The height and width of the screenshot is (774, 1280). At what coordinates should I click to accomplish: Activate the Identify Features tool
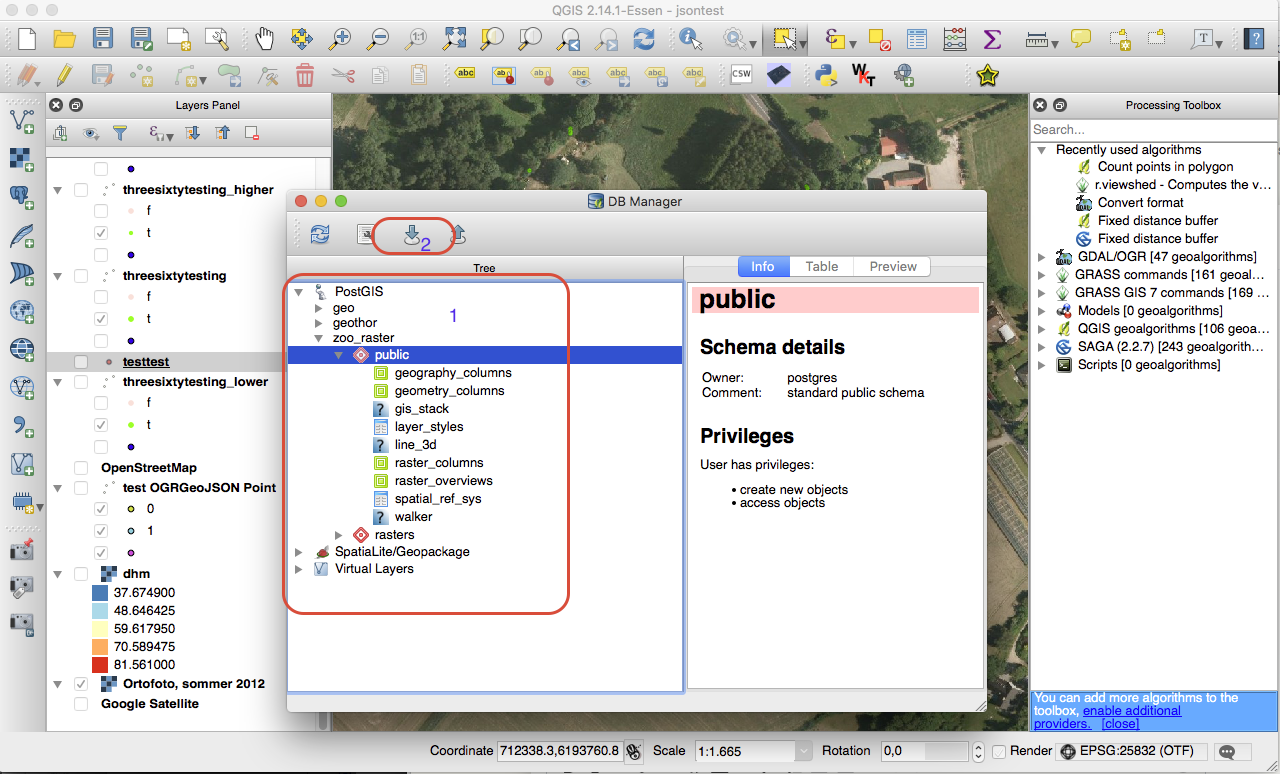click(690, 39)
